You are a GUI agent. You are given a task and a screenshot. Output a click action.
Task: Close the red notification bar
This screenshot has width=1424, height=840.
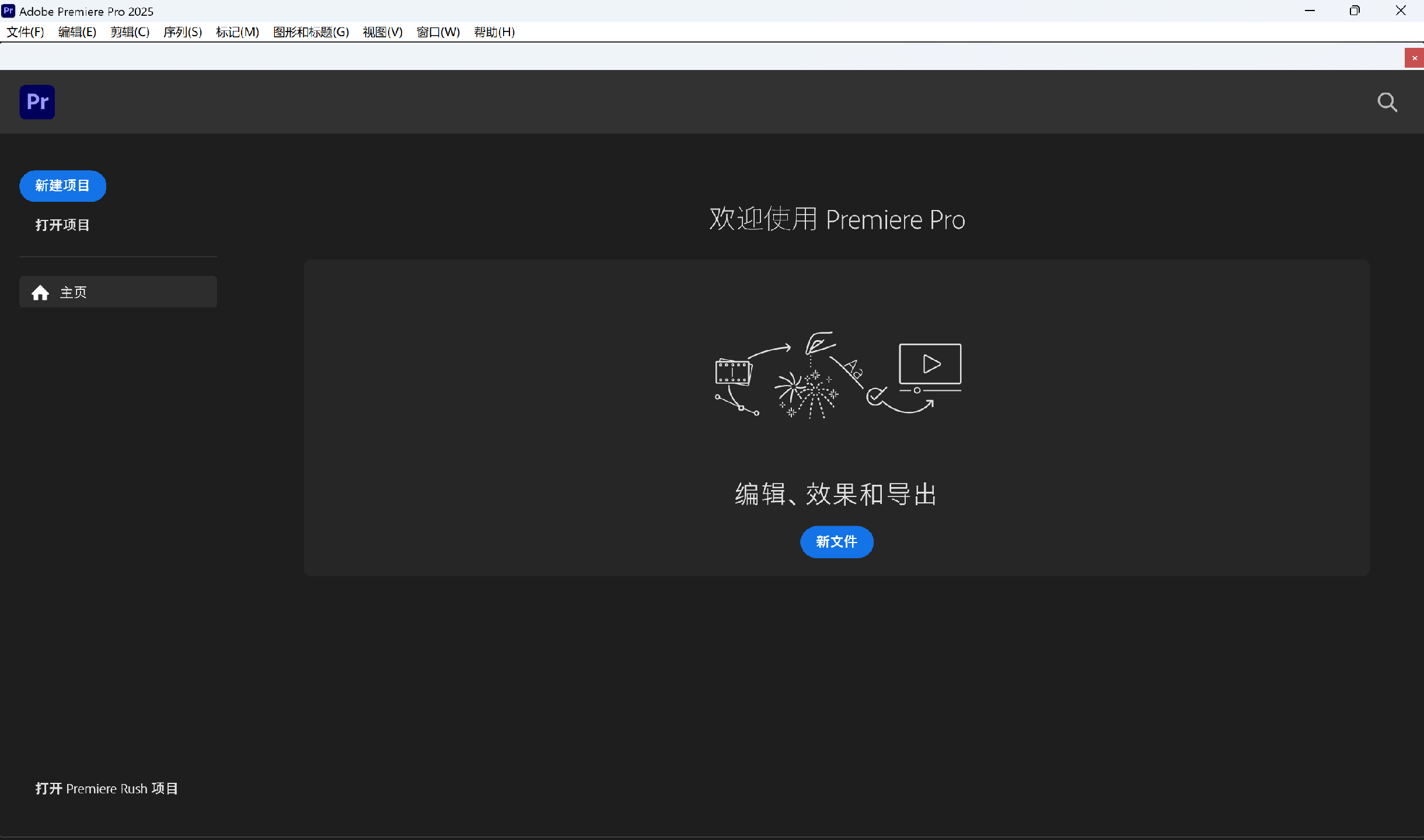(1414, 58)
